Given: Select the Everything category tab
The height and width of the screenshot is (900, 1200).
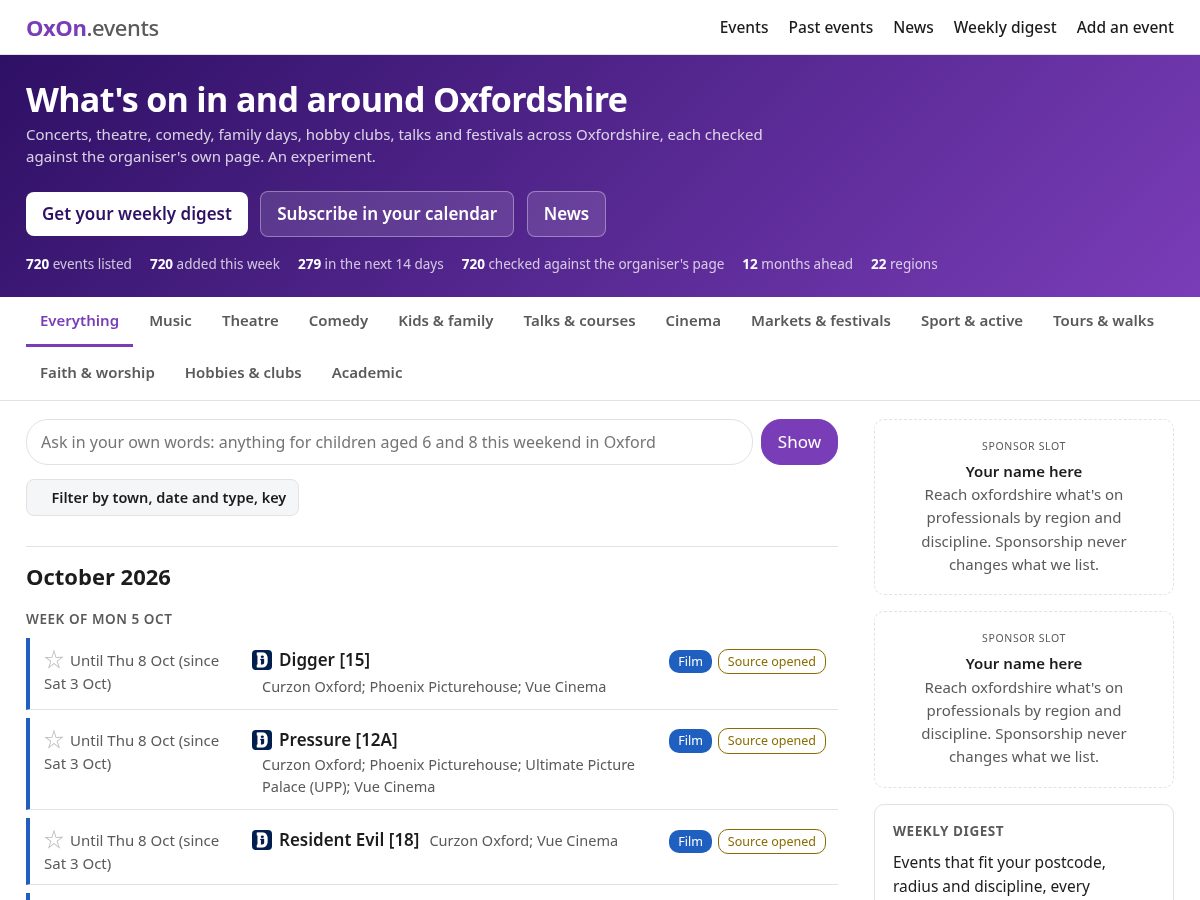Looking at the screenshot, I should [x=79, y=321].
